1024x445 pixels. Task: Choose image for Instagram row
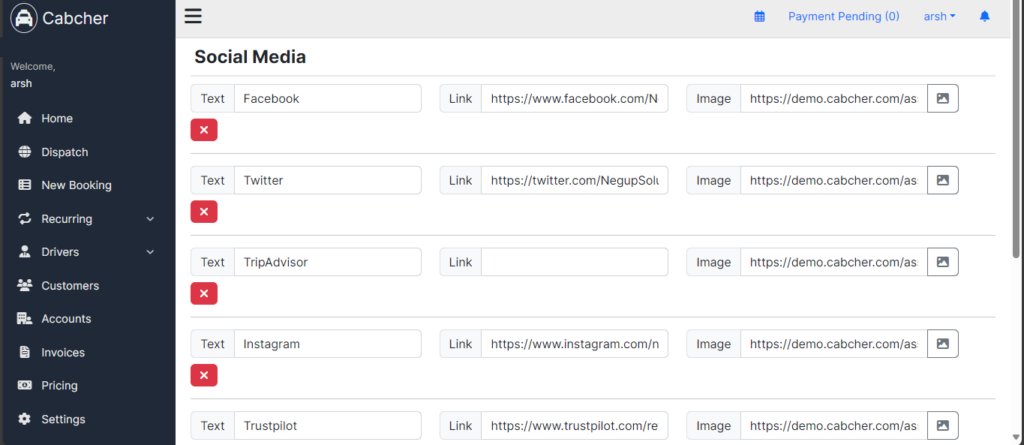[x=942, y=343]
